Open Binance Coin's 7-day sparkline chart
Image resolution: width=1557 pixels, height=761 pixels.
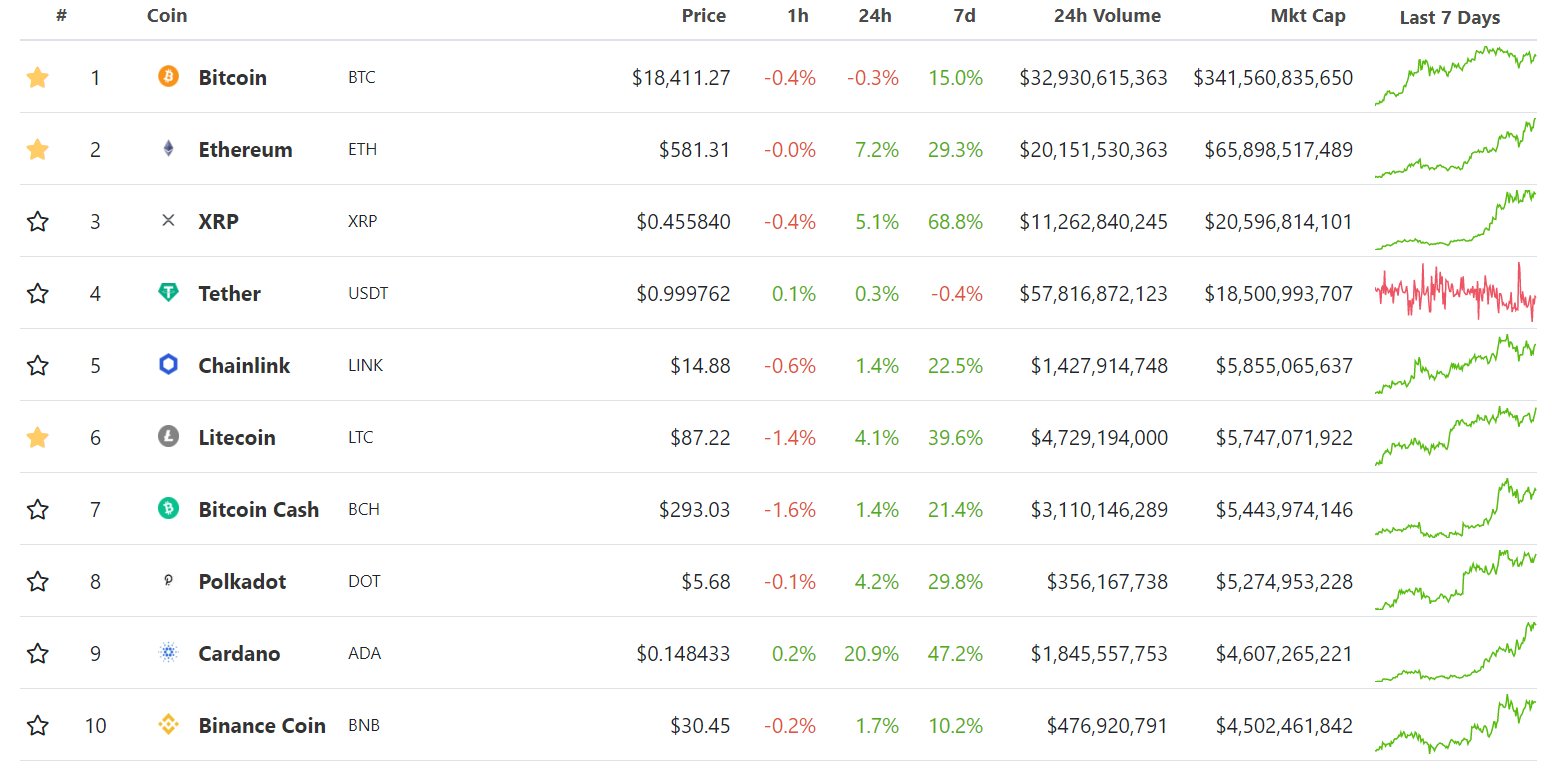1455,724
